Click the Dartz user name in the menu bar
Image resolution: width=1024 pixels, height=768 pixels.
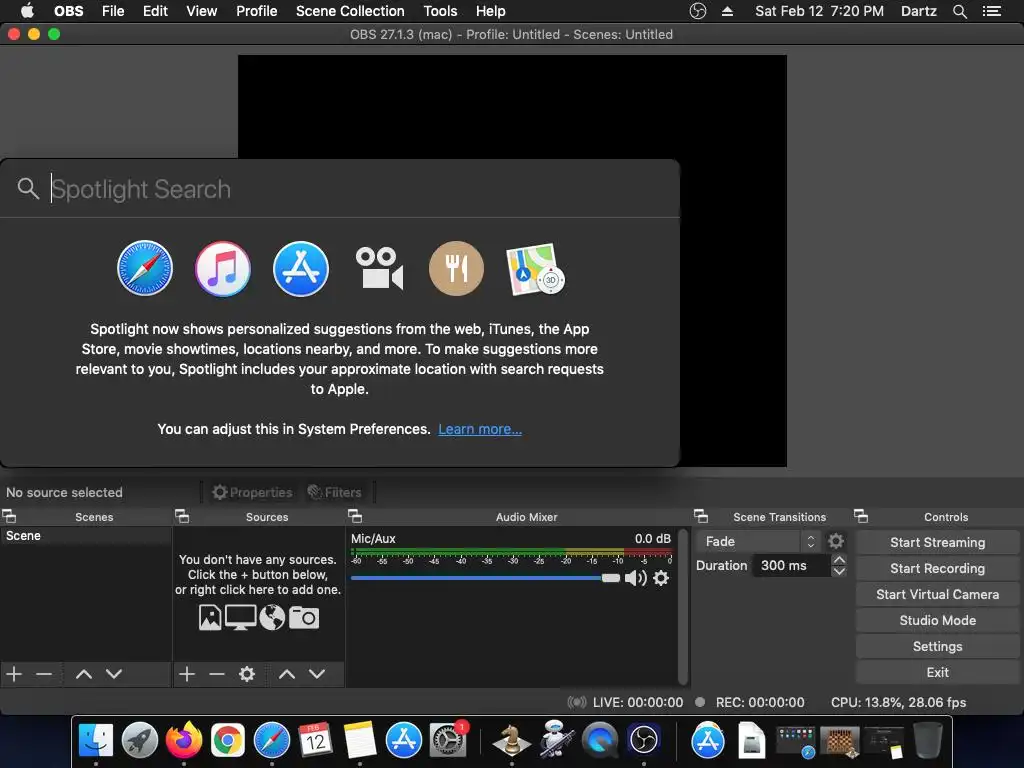pyautogui.click(x=918, y=11)
